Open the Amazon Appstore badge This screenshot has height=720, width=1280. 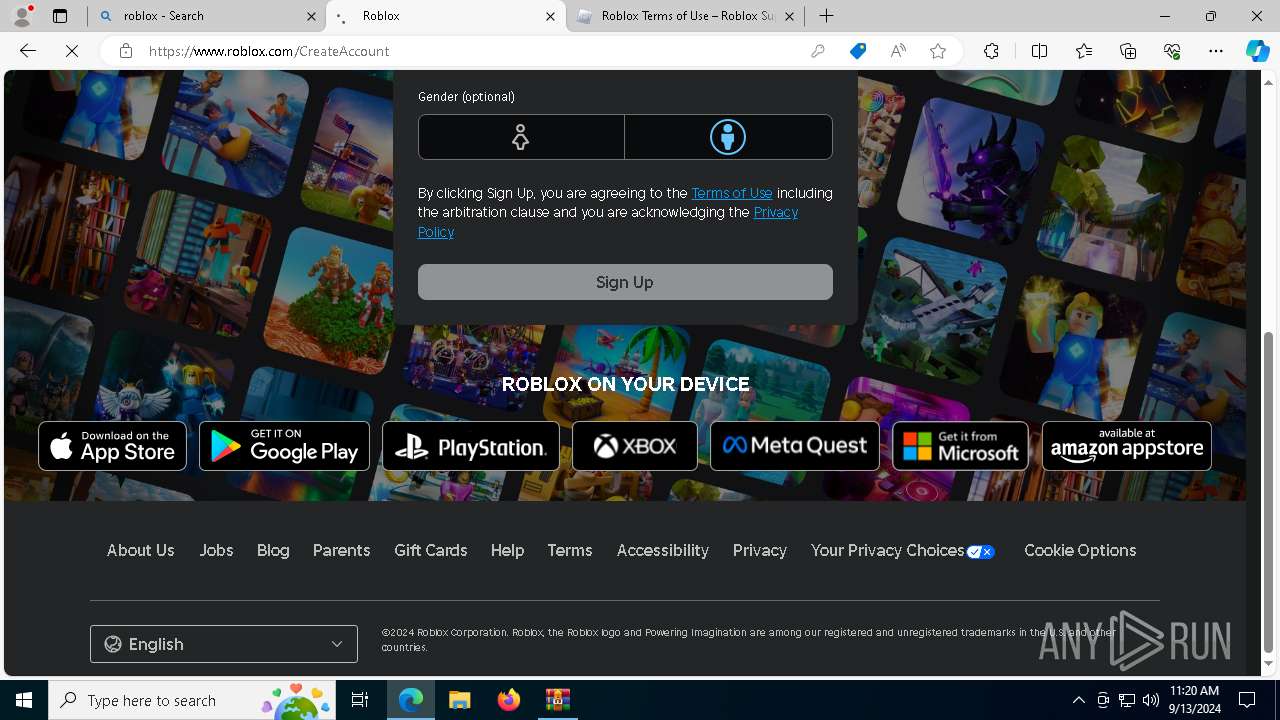(1127, 446)
